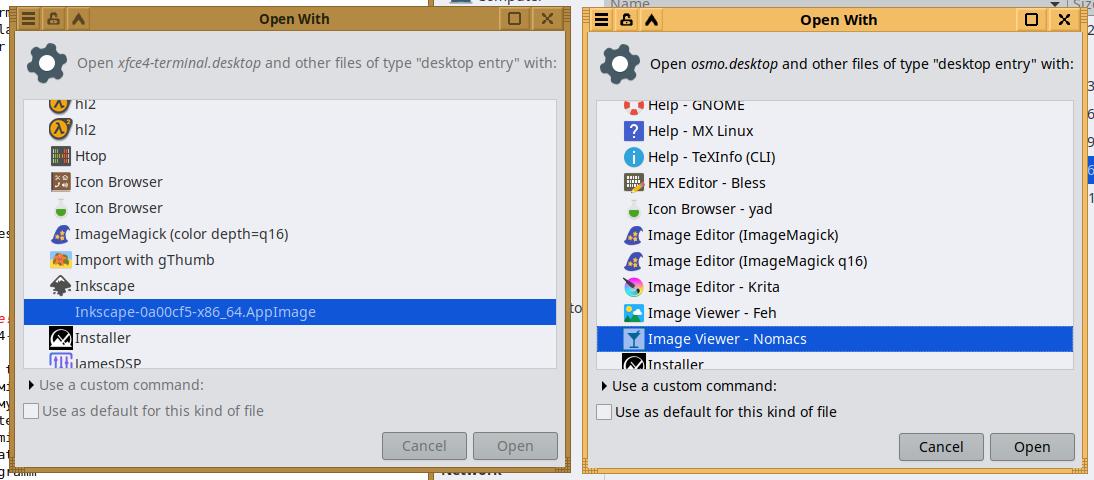The width and height of the screenshot is (1094, 480).
Task: Select the Inkscape icon in left list
Action: 61,286
